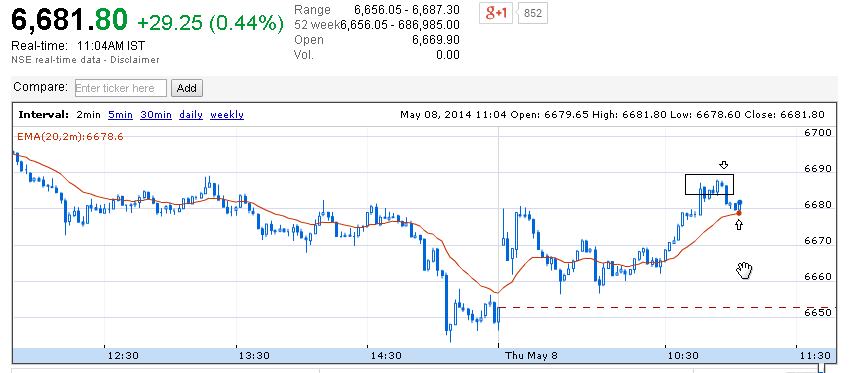Click the 52 week range value
Image resolution: width=850 pixels, height=373 pixels.
[400, 25]
